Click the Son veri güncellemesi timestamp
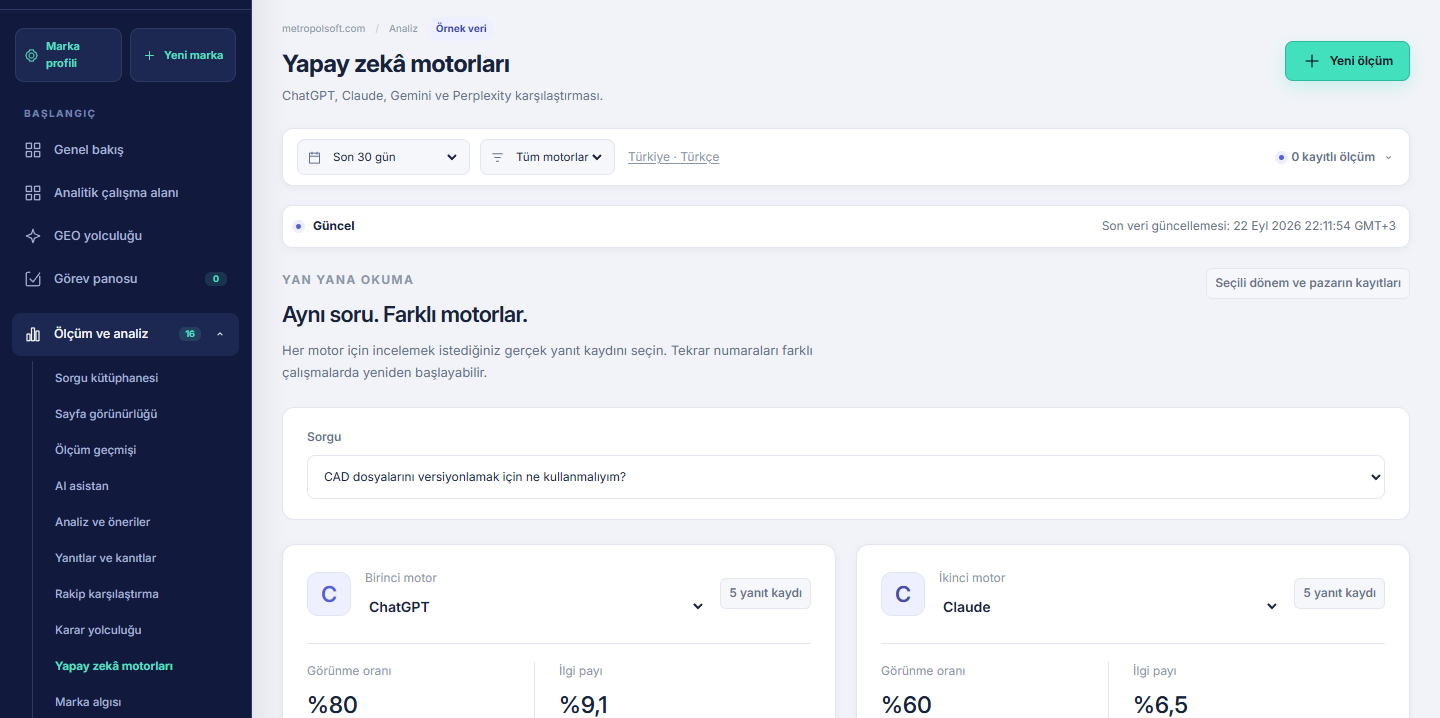Image resolution: width=1440 pixels, height=718 pixels. [x=1249, y=226]
